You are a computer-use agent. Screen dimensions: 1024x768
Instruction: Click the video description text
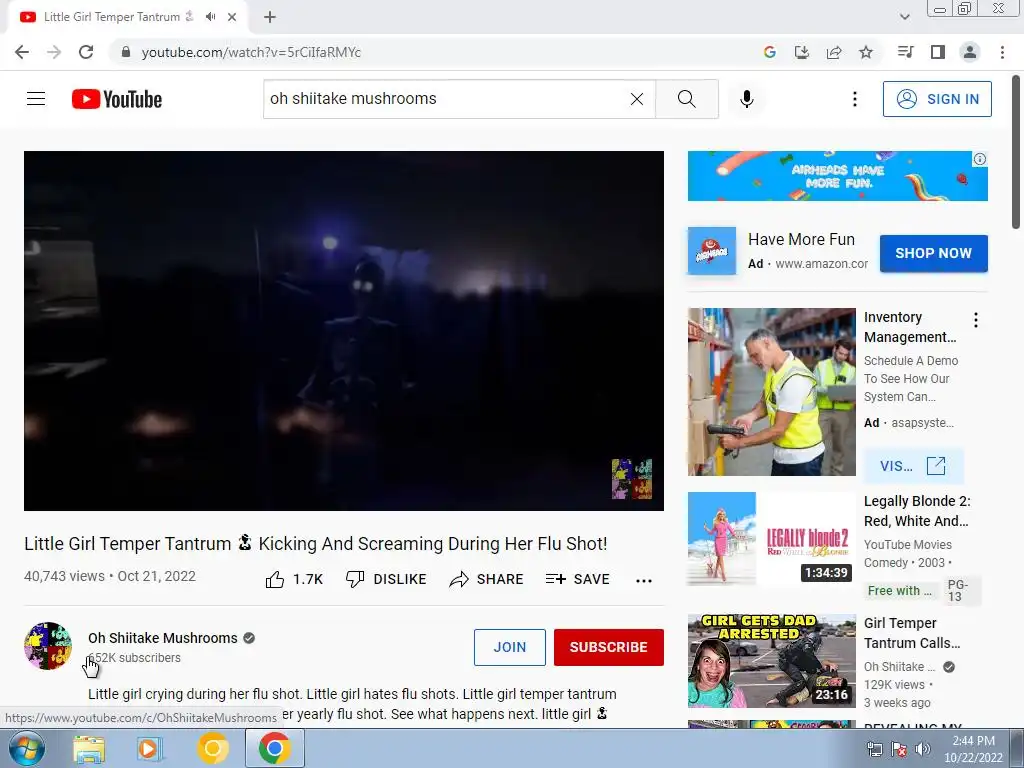tap(353, 704)
